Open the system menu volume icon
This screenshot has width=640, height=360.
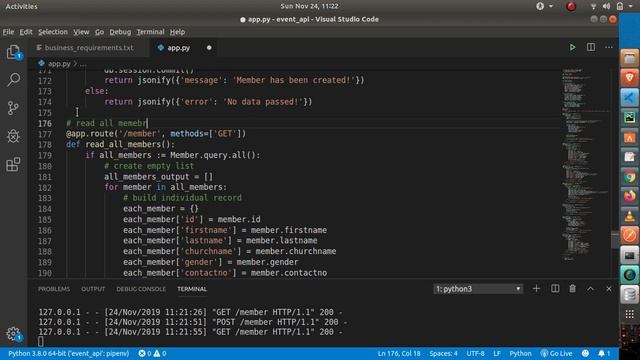[607, 6]
